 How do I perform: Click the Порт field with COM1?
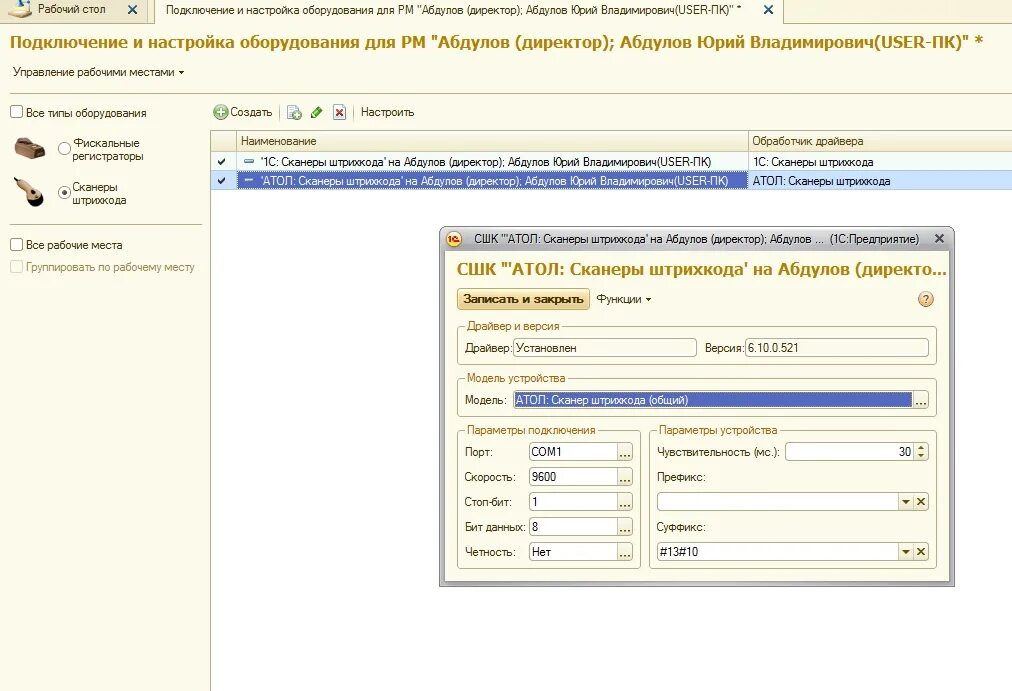(573, 452)
